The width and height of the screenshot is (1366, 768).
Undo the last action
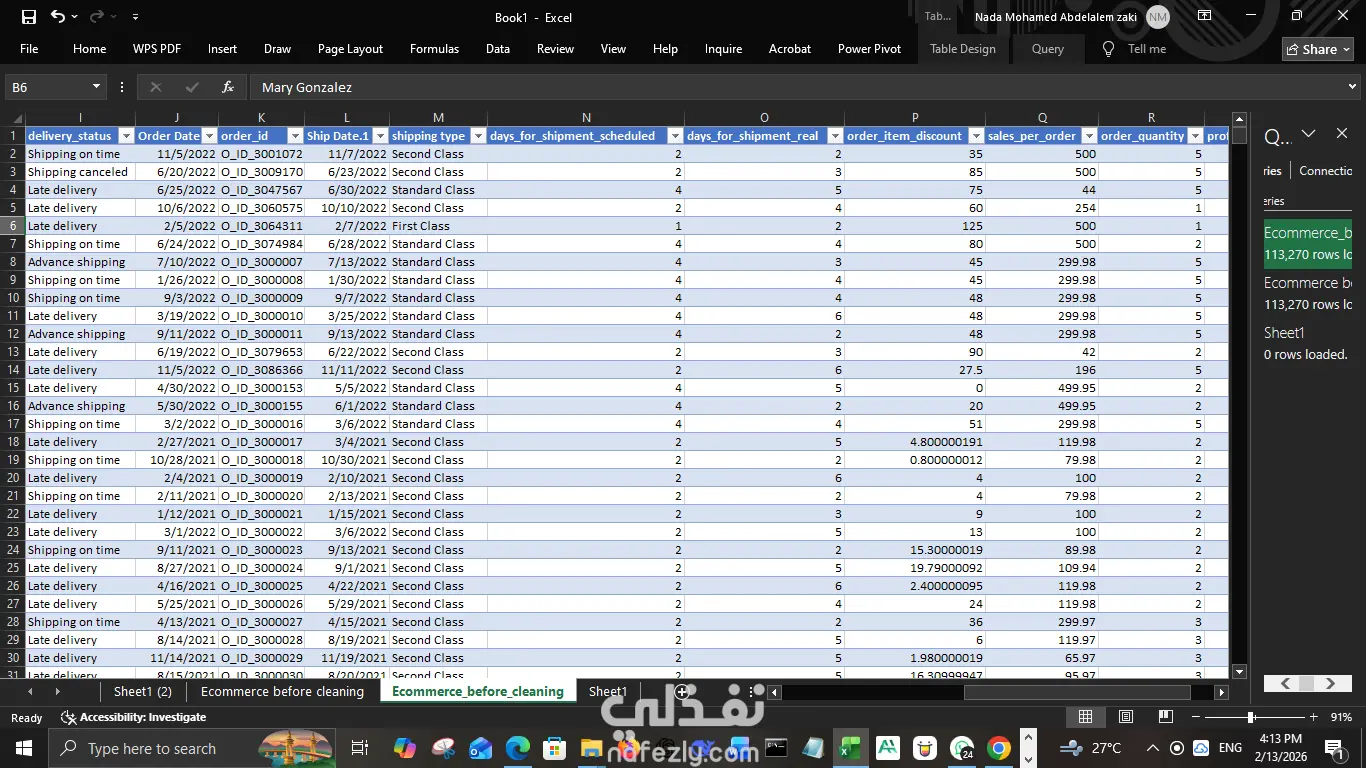point(58,17)
